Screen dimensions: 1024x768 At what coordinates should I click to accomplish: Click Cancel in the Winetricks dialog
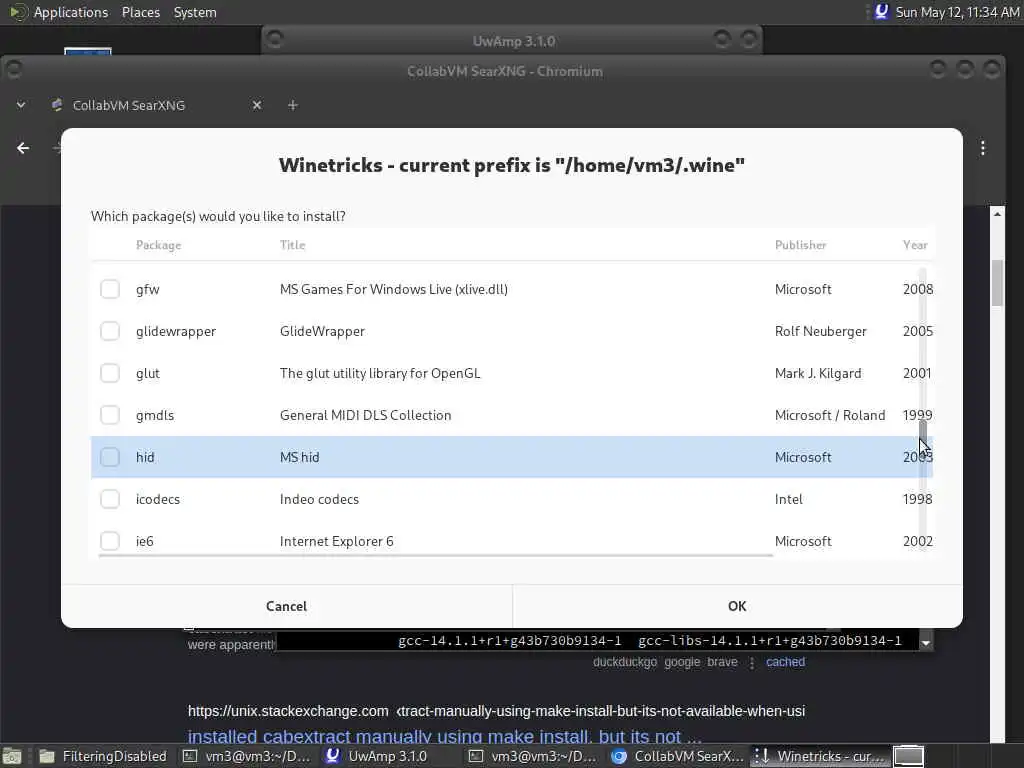click(286, 606)
